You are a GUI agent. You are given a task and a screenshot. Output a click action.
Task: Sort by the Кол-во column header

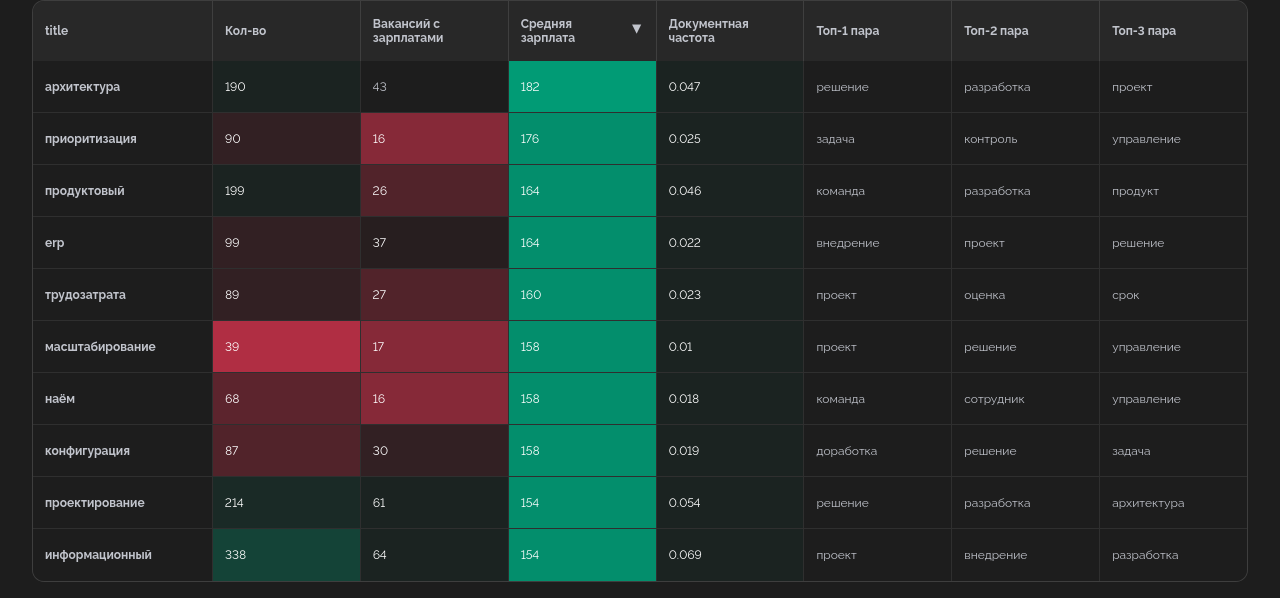[245, 31]
